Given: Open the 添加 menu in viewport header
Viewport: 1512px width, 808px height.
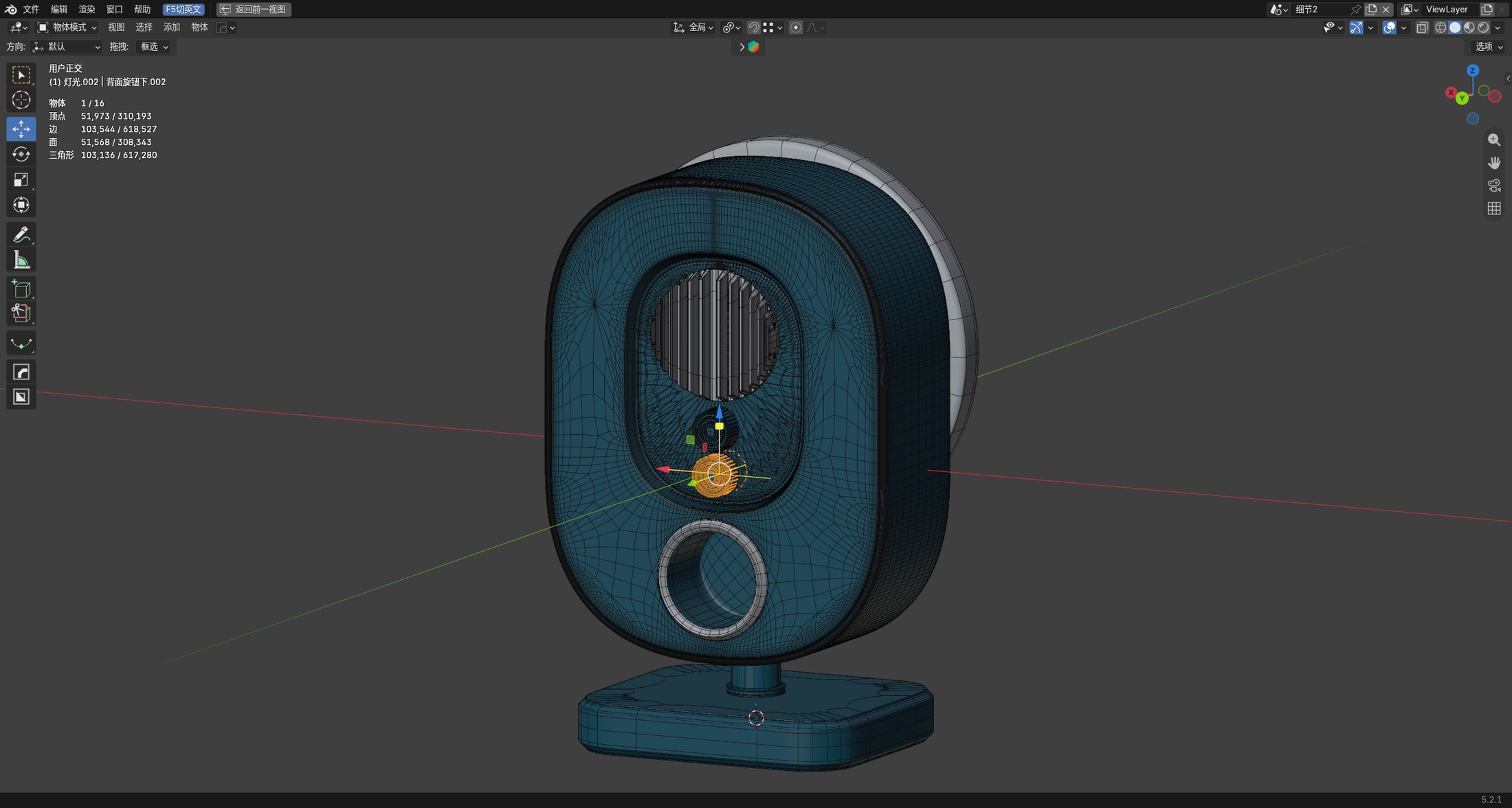Looking at the screenshot, I should coord(172,27).
